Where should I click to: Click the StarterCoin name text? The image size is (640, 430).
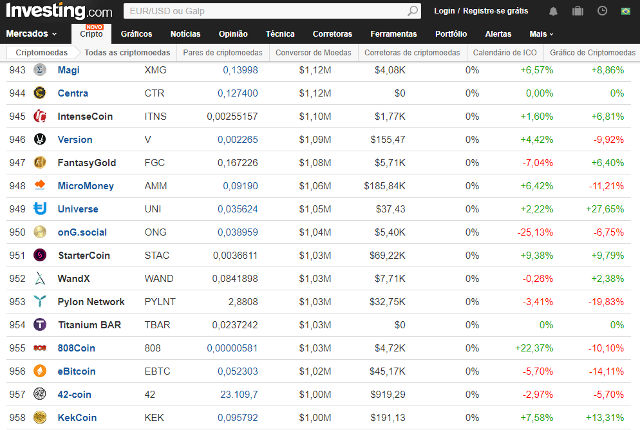(84, 255)
